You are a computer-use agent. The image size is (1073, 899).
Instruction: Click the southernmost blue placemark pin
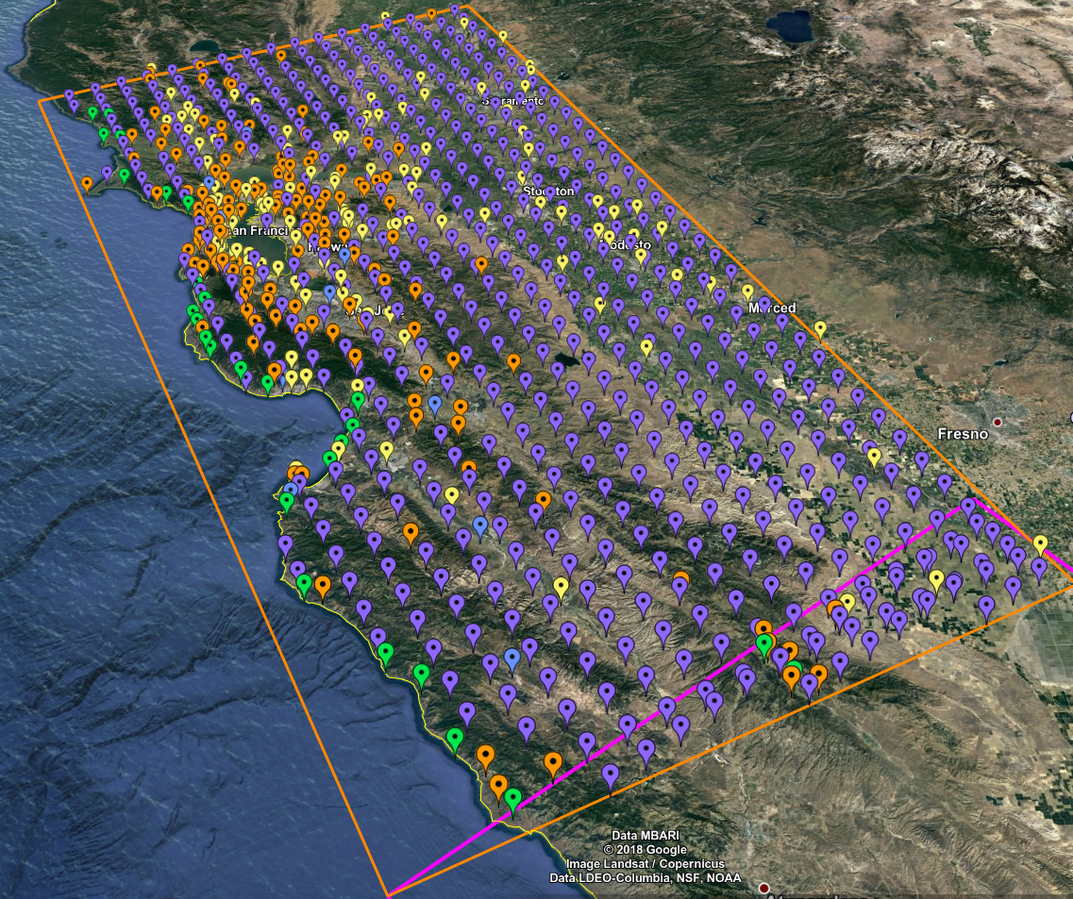pyautogui.click(x=512, y=657)
